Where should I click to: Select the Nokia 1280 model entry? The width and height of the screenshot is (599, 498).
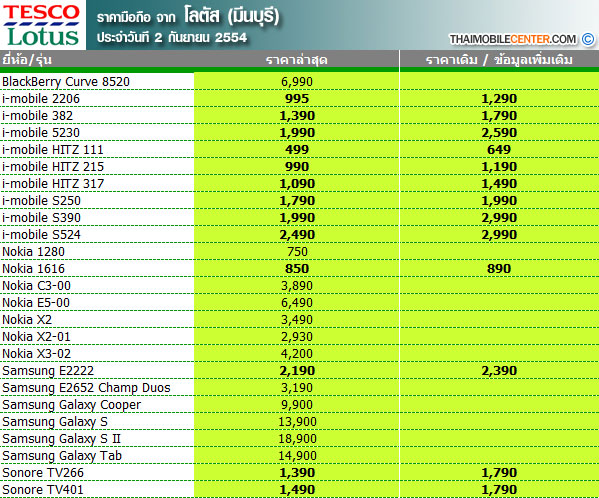point(33,252)
